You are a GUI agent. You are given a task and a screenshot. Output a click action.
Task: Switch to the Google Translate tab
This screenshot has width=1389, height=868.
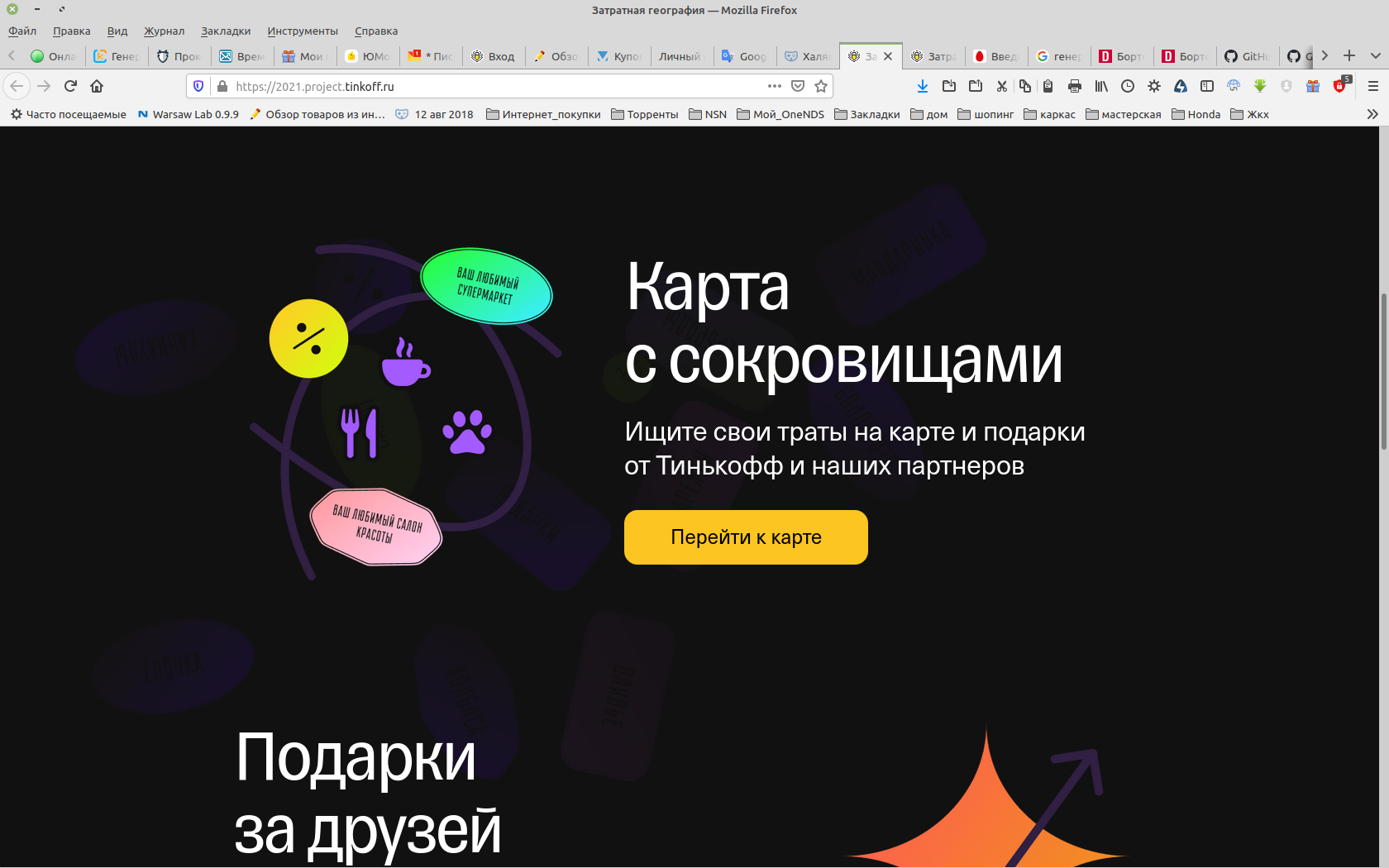tap(745, 56)
